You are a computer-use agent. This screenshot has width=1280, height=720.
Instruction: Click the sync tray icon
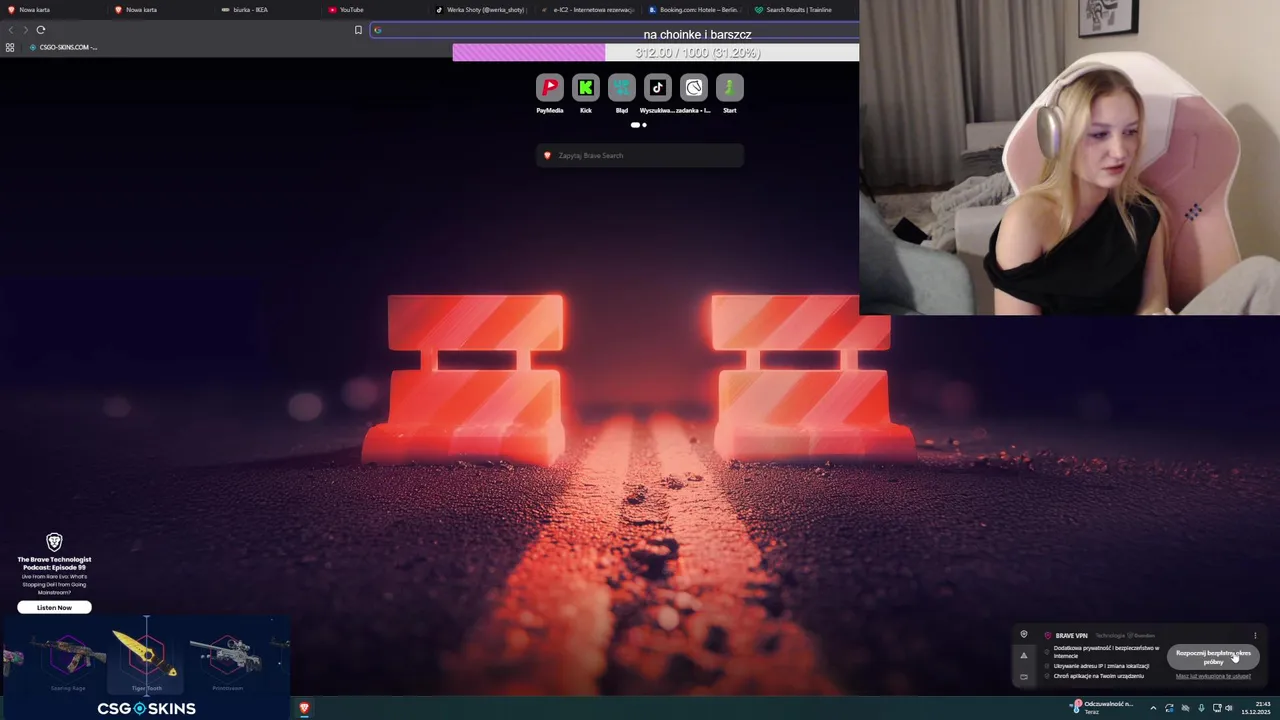(x=1169, y=708)
